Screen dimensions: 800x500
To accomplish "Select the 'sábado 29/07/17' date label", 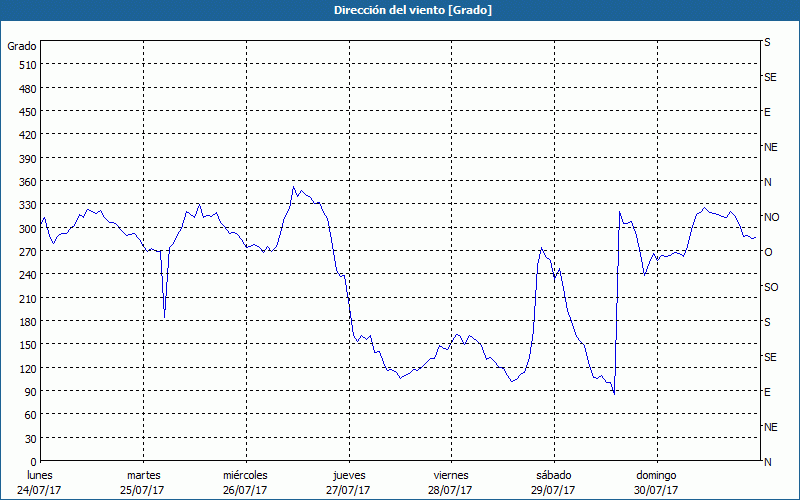I will point(553,482).
